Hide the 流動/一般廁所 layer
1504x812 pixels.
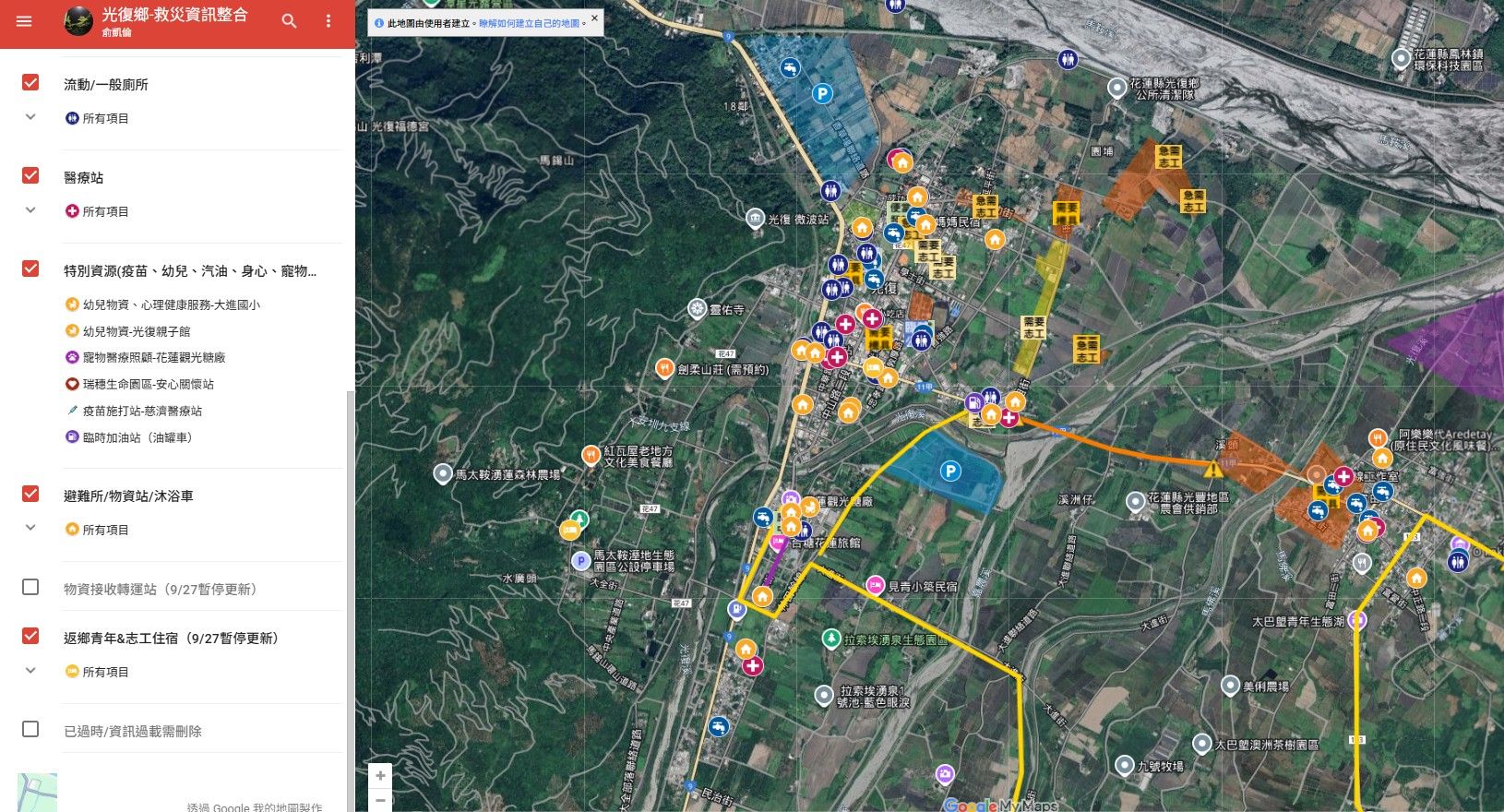30,82
